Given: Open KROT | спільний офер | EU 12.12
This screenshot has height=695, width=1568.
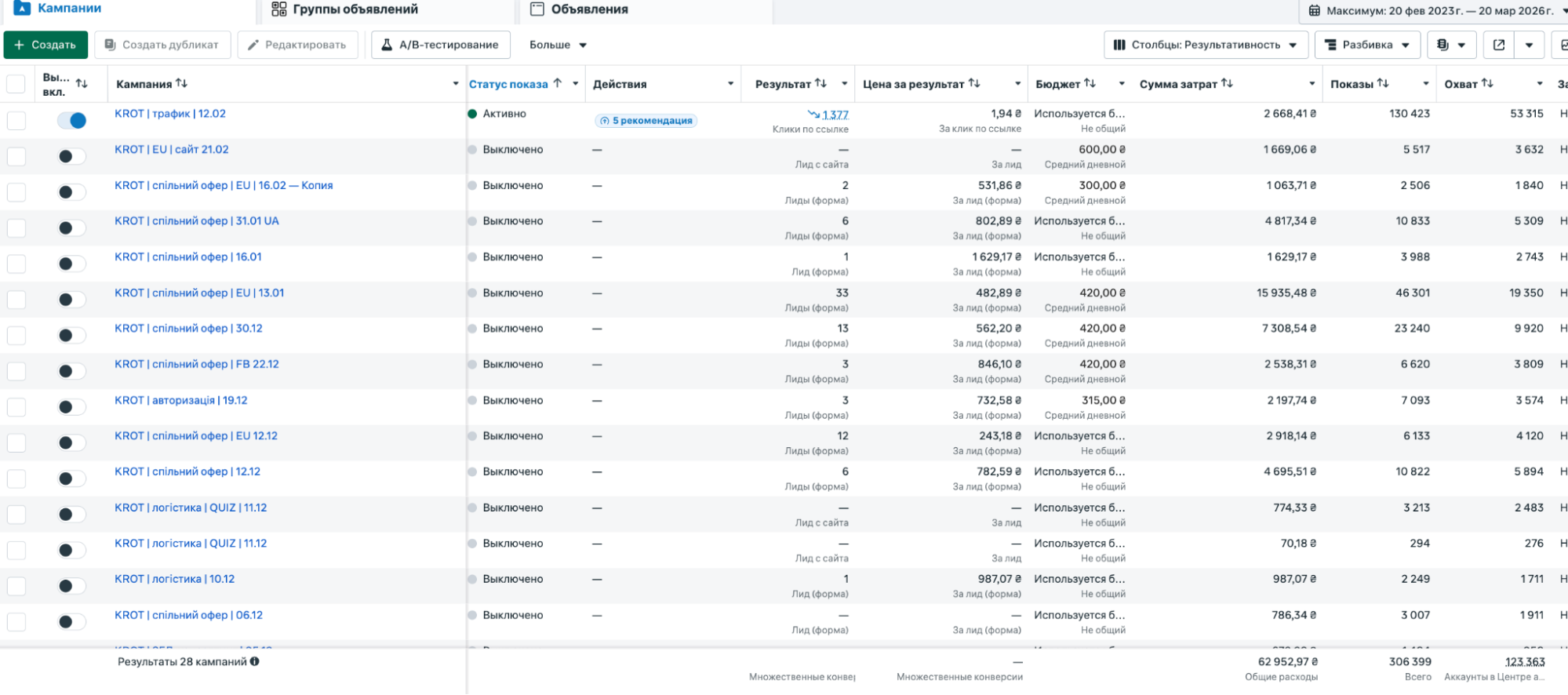Looking at the screenshot, I should (196, 435).
